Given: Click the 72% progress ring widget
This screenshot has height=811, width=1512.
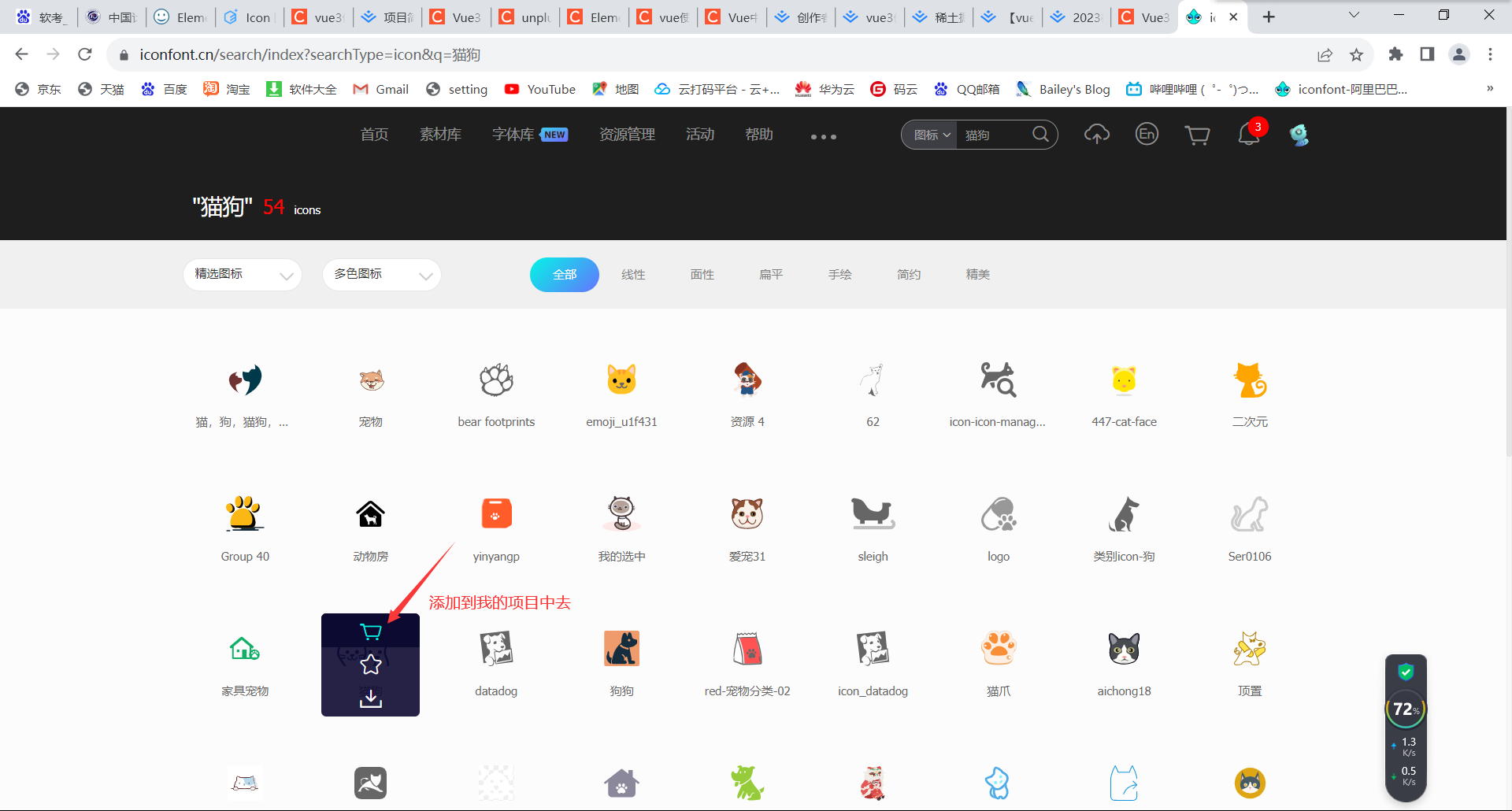Looking at the screenshot, I should [1406, 709].
